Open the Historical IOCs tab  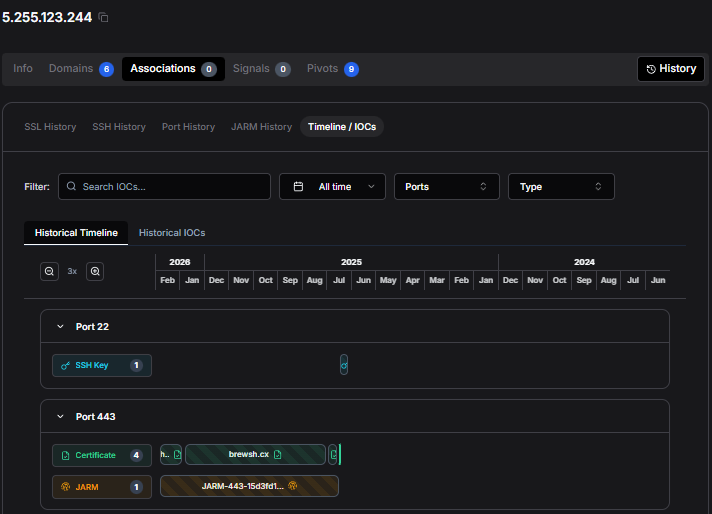click(172, 233)
